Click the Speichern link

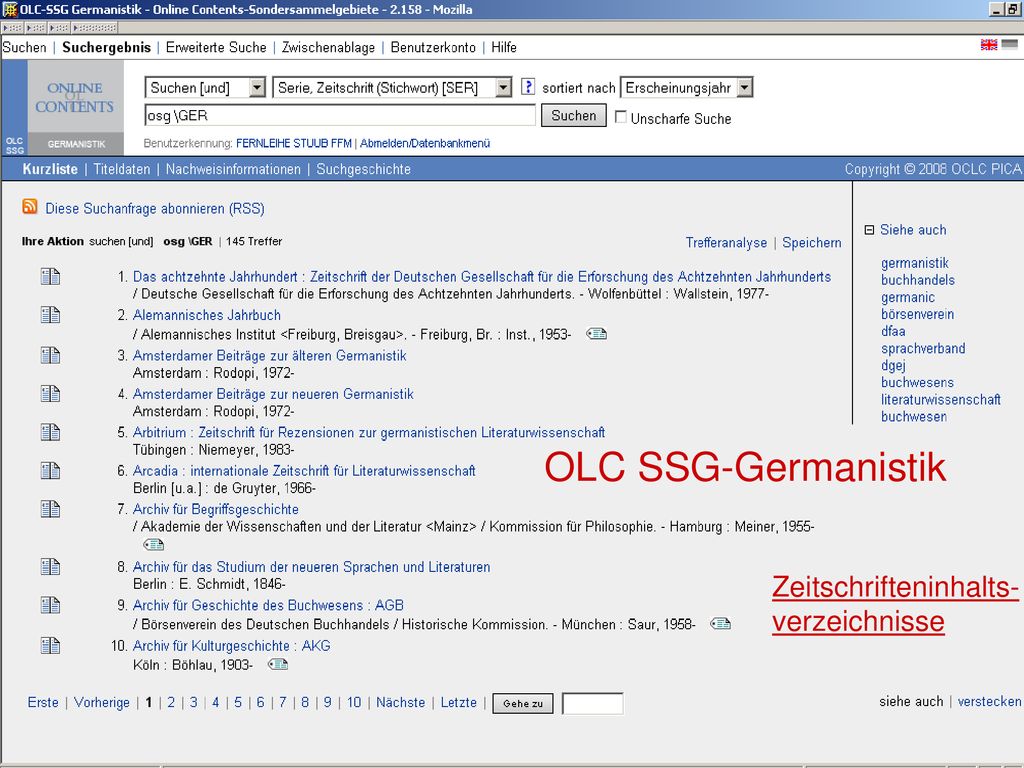(x=812, y=243)
